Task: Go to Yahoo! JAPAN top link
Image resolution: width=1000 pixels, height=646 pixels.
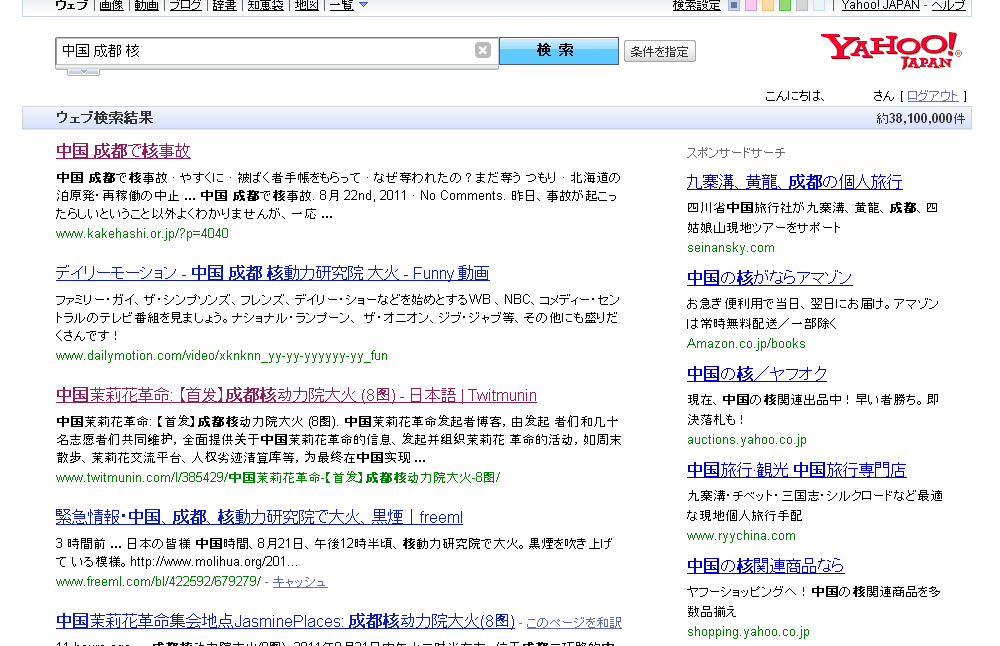Action: [x=881, y=5]
